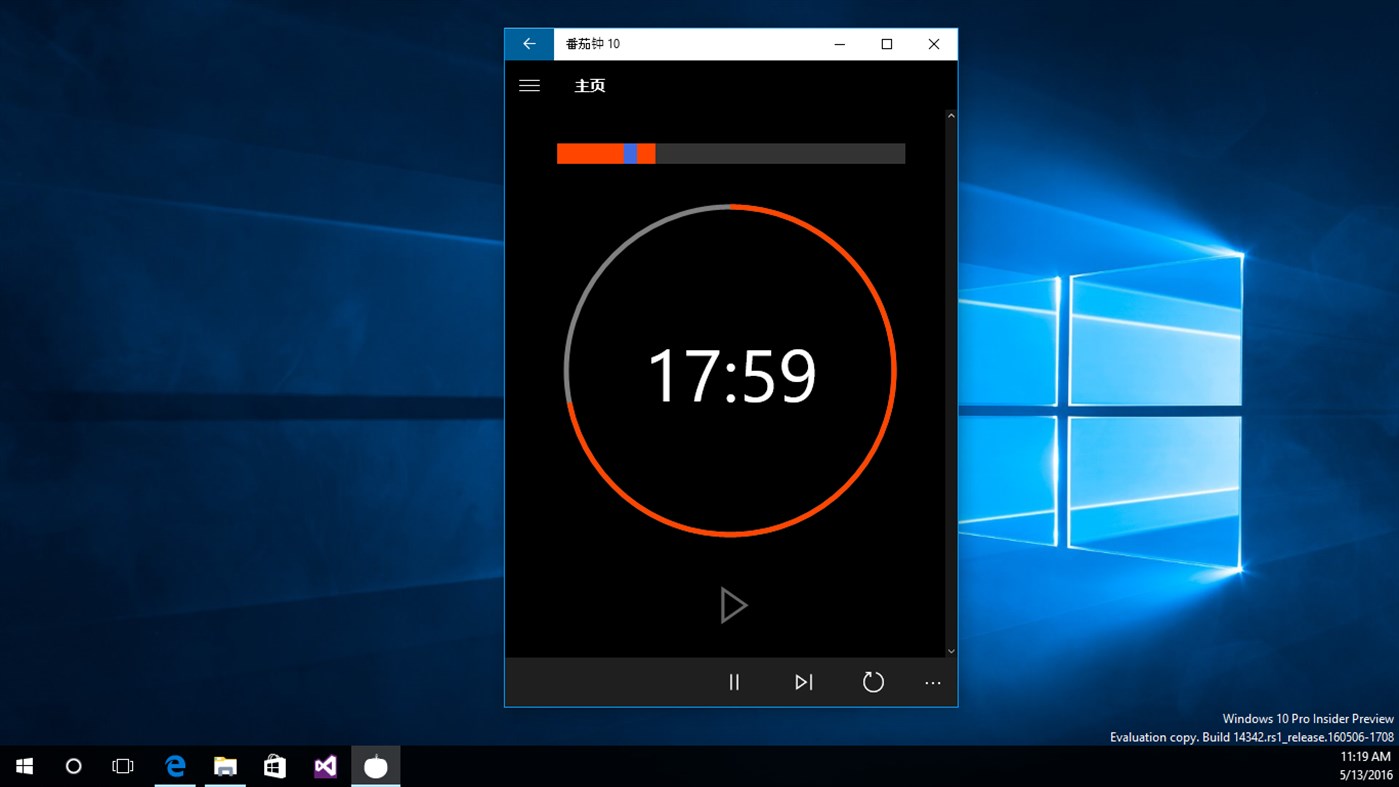Launch Microsoft Edge from the taskbar

tap(174, 765)
